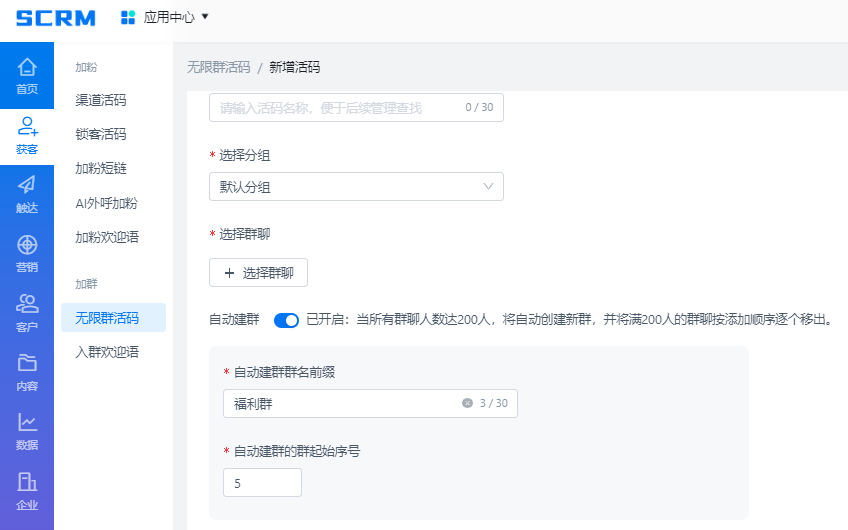Click the 群起始序号 number field
The width and height of the screenshot is (848, 530).
262,483
